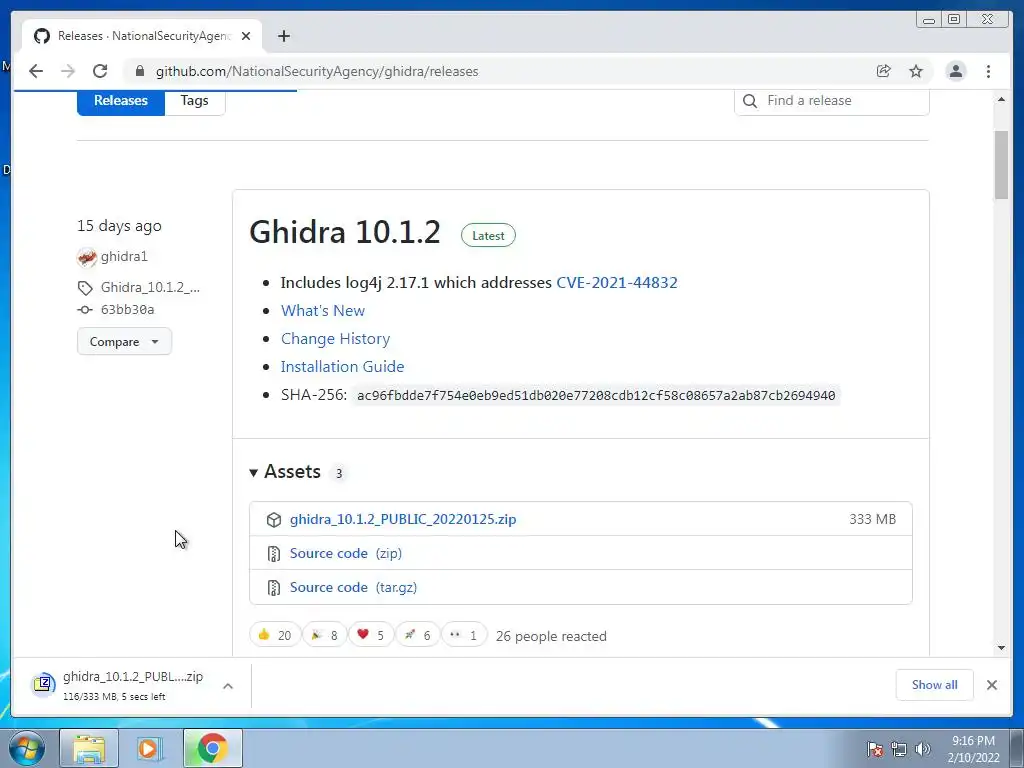Click the SHA-256 hash value
The image size is (1024, 768).
point(596,396)
